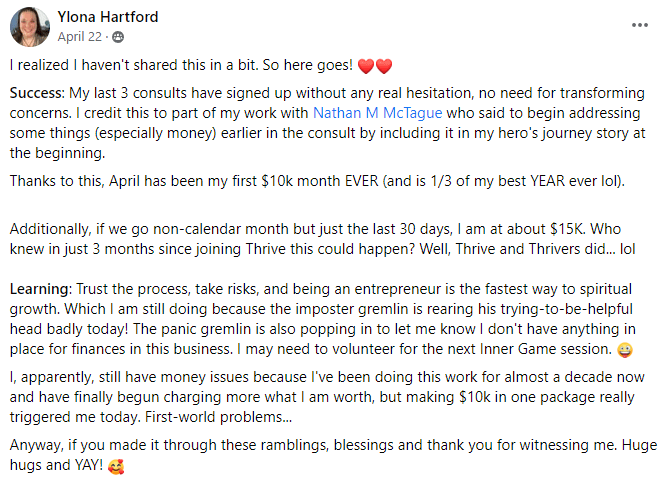Open the April 22 post timestamp

pyautogui.click(x=77, y=37)
